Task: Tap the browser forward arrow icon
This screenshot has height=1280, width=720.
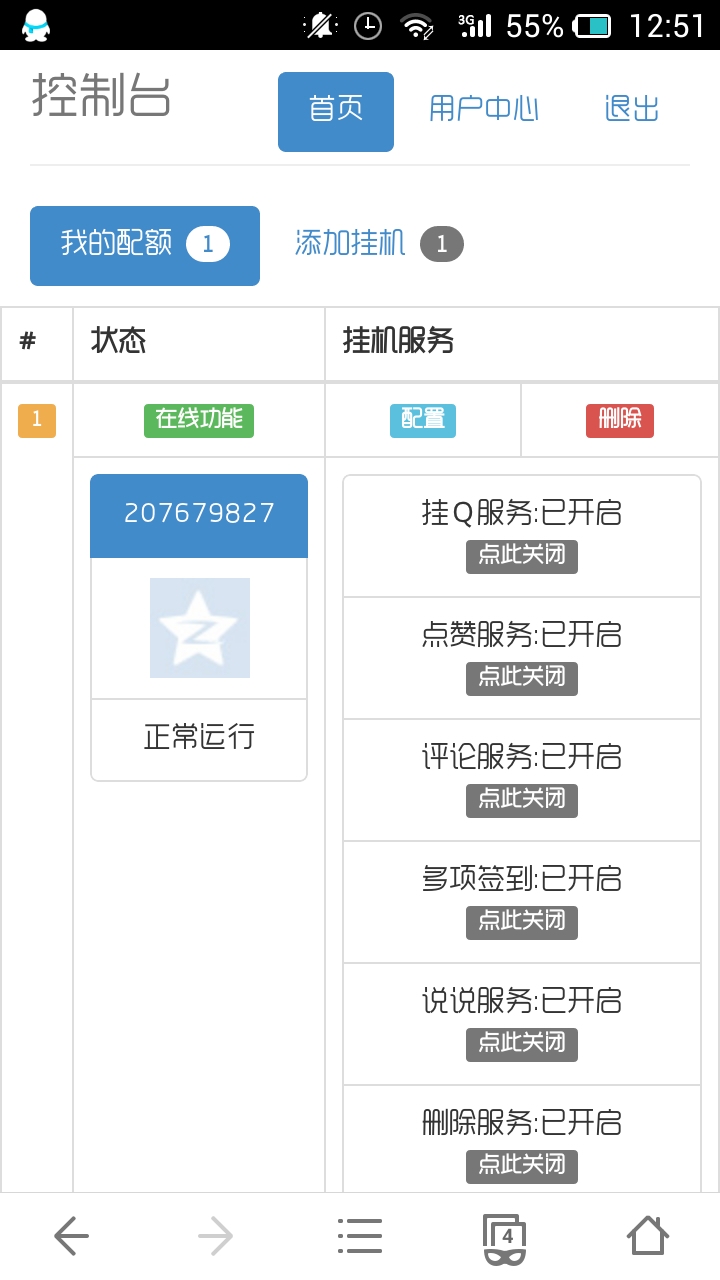Action: [215, 1237]
